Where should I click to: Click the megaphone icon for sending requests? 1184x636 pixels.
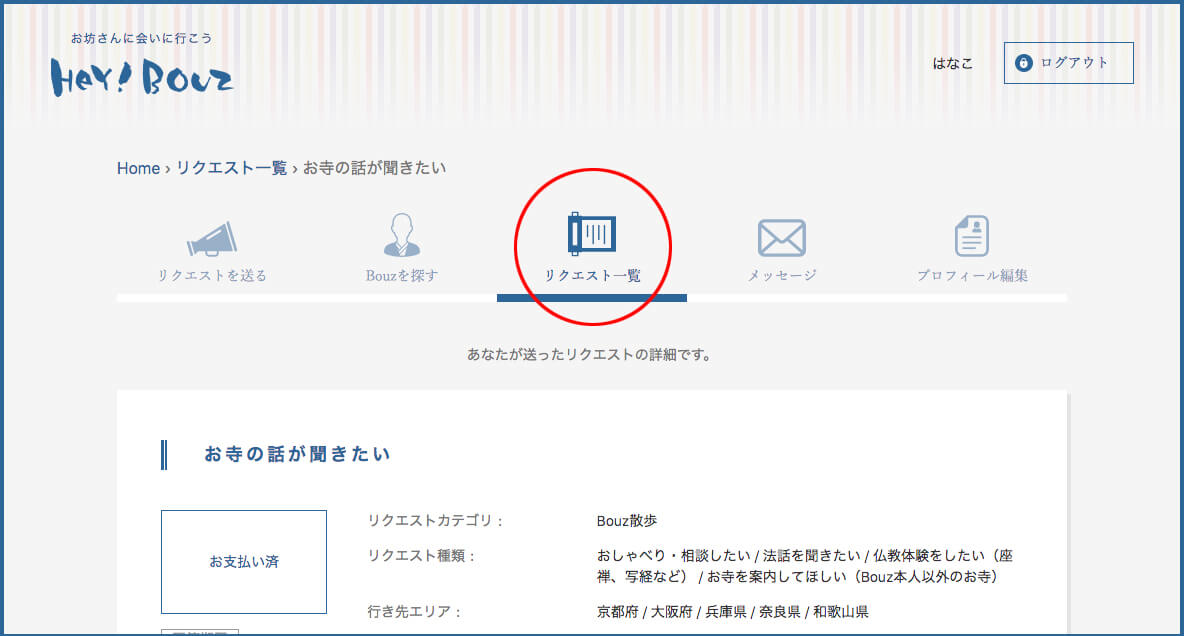coord(212,239)
